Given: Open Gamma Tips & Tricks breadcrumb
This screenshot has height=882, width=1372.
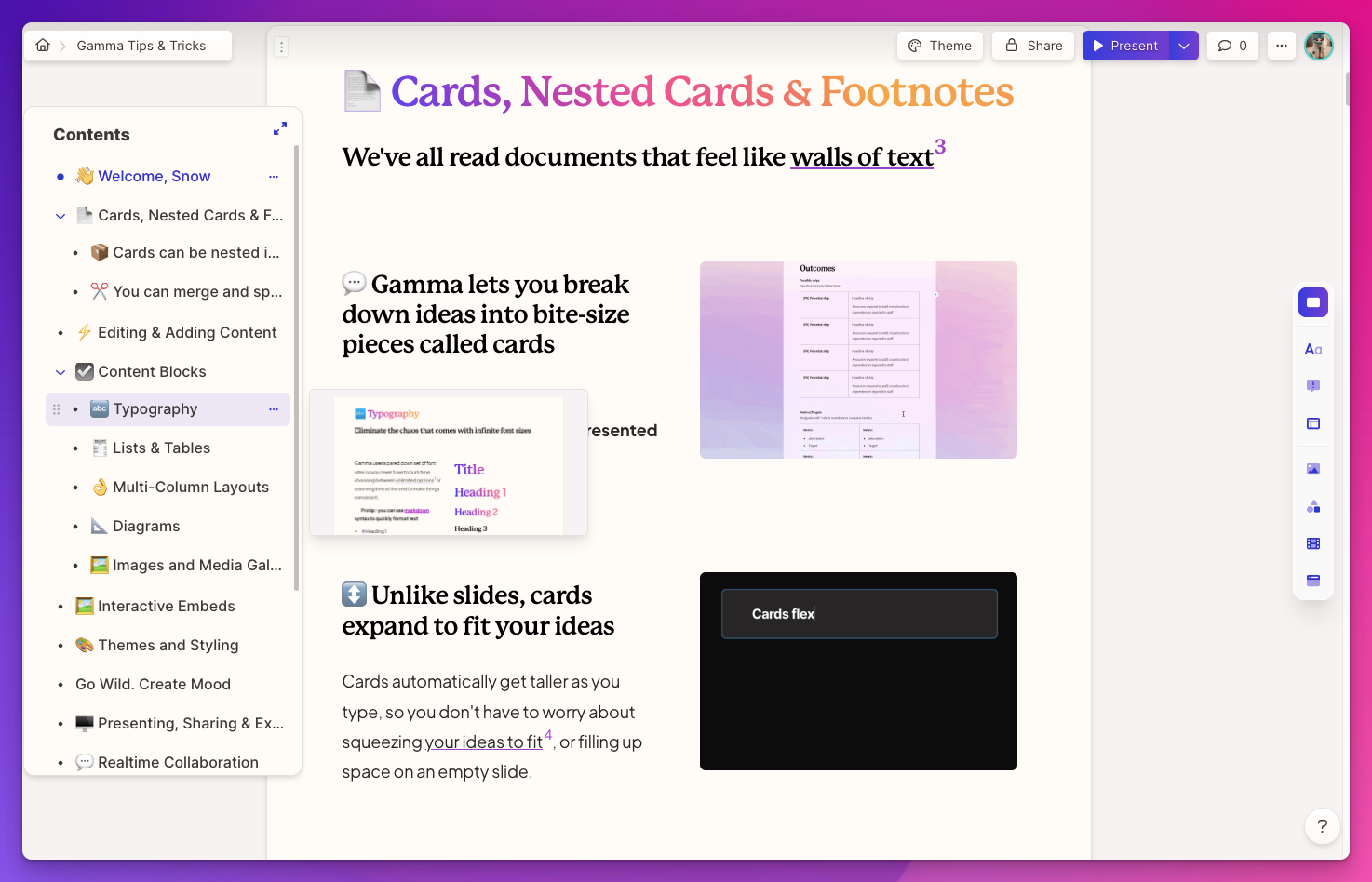Looking at the screenshot, I should [x=141, y=46].
